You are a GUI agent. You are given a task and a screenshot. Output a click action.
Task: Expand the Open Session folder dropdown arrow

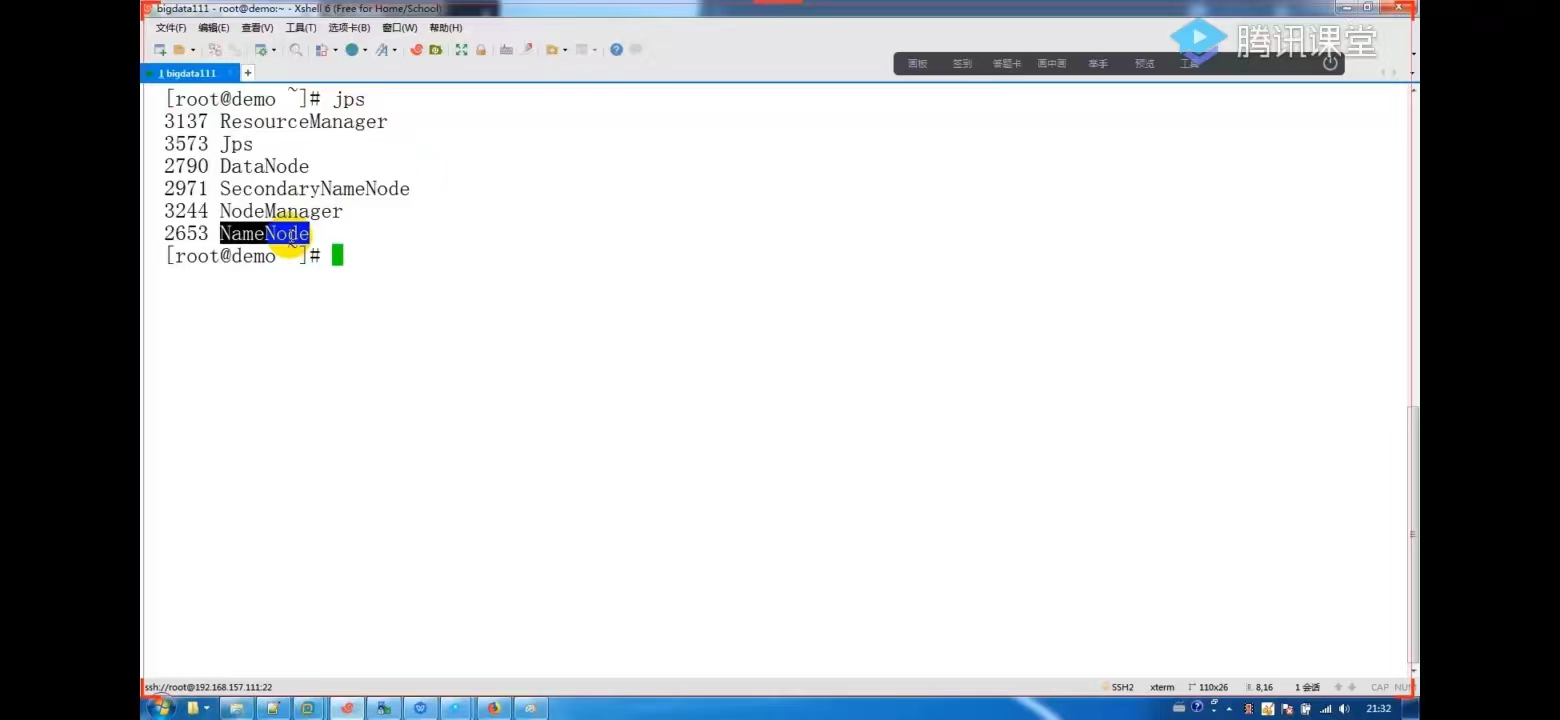click(x=193, y=50)
